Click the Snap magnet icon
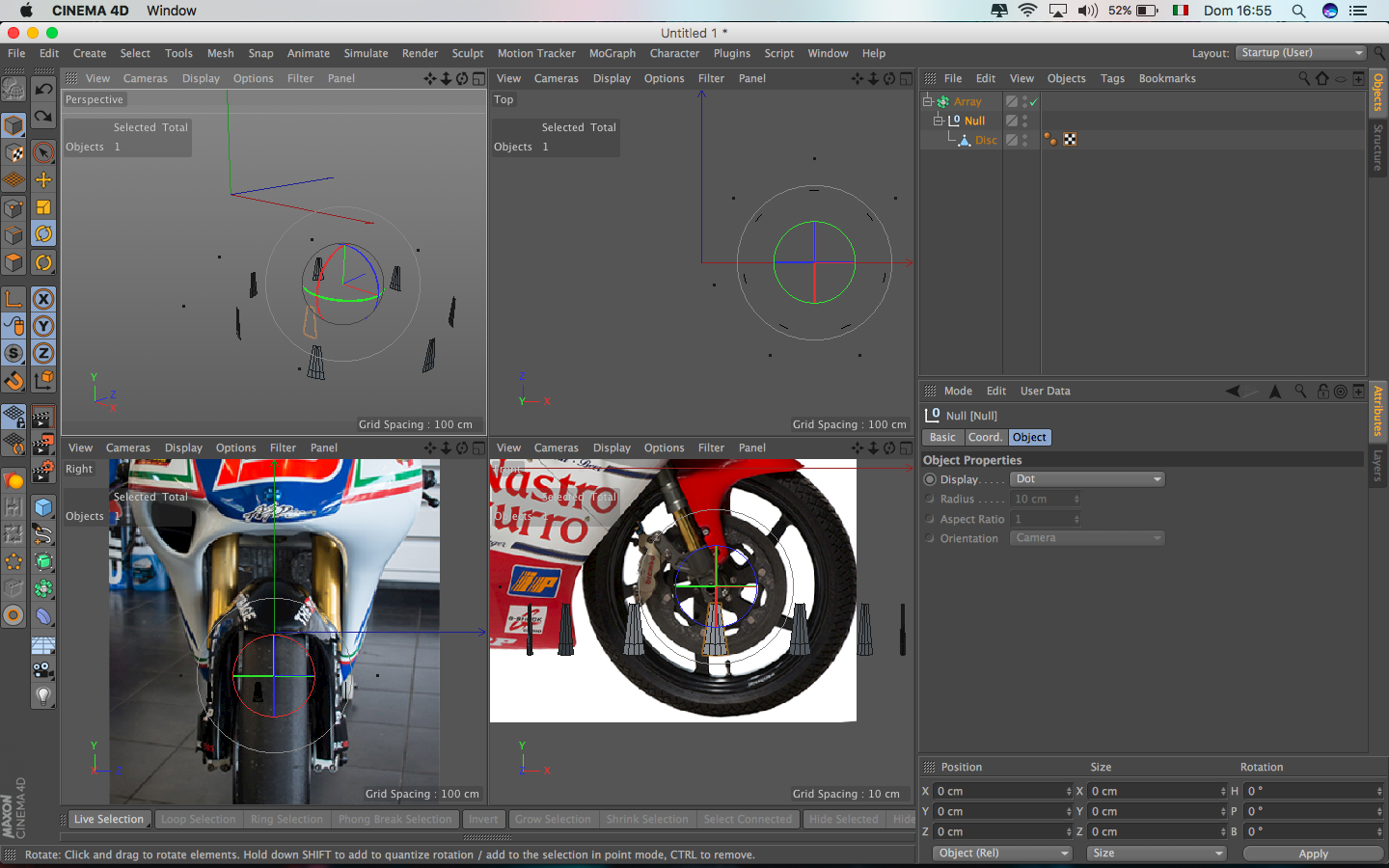Screen dimensions: 1389x868 point(14,380)
